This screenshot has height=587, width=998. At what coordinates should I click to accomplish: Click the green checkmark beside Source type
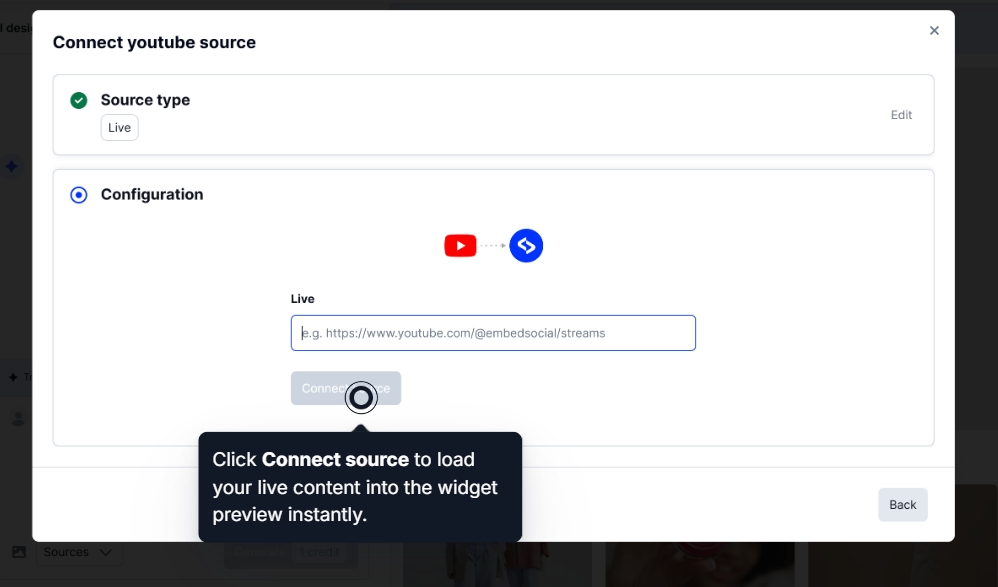point(79,100)
